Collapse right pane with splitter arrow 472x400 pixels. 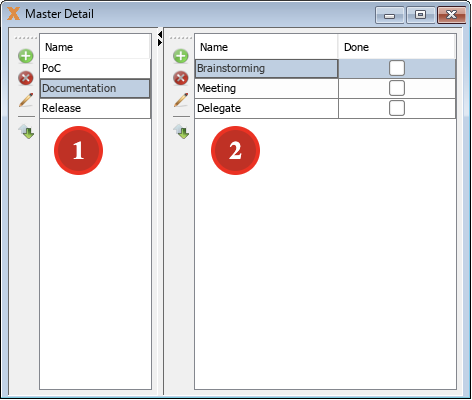tap(160, 42)
